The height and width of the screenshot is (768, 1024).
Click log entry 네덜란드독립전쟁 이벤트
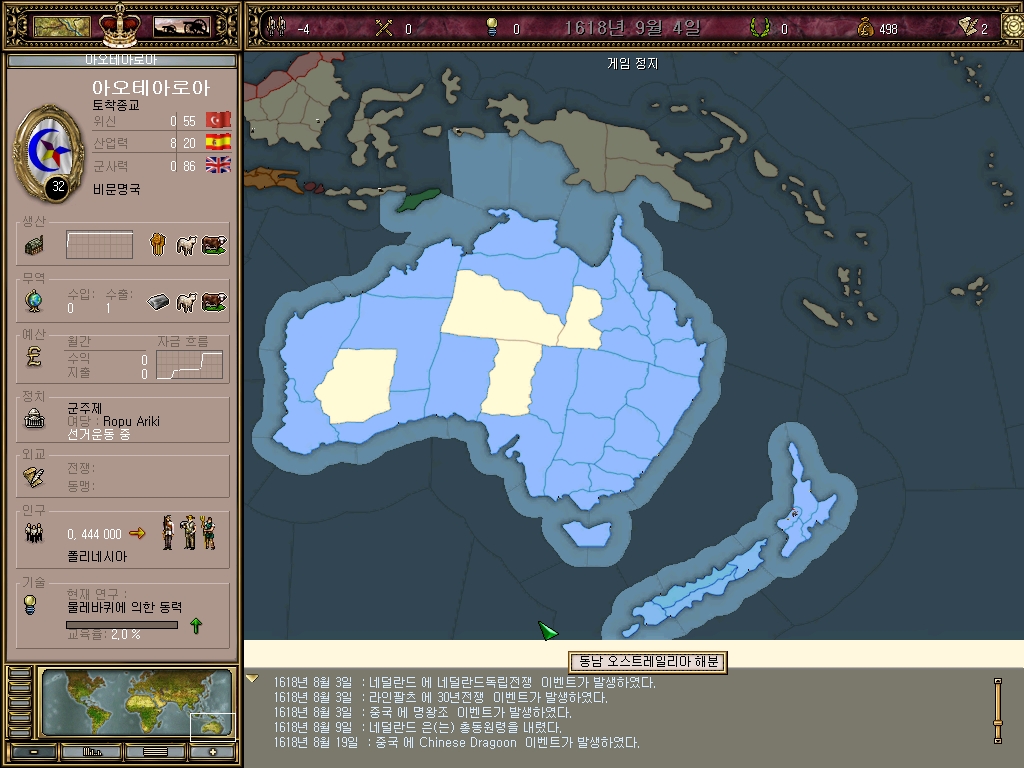pyautogui.click(x=464, y=682)
